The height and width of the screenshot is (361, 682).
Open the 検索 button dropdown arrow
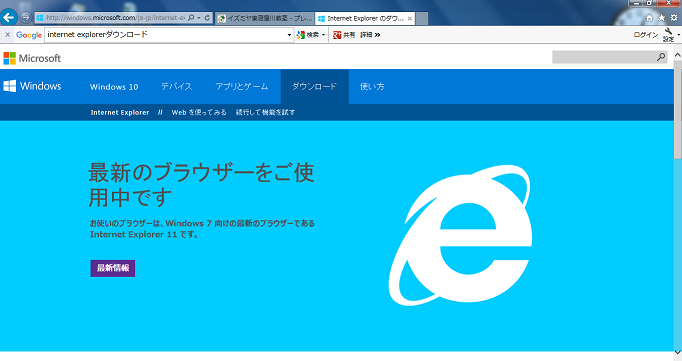(324, 35)
